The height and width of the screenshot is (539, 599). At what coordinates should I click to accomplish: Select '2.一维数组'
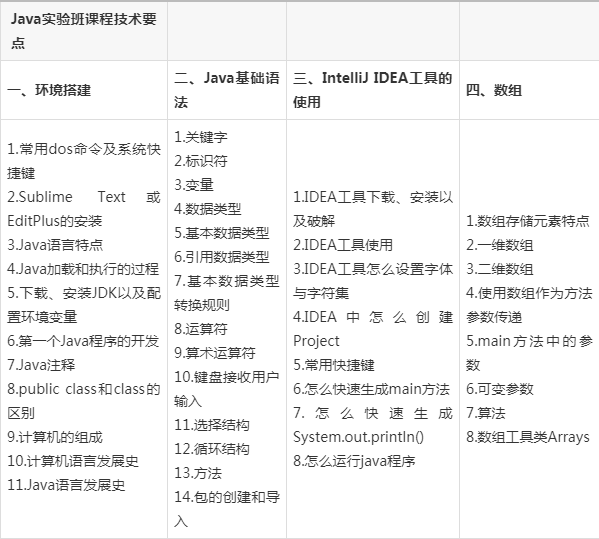500,245
